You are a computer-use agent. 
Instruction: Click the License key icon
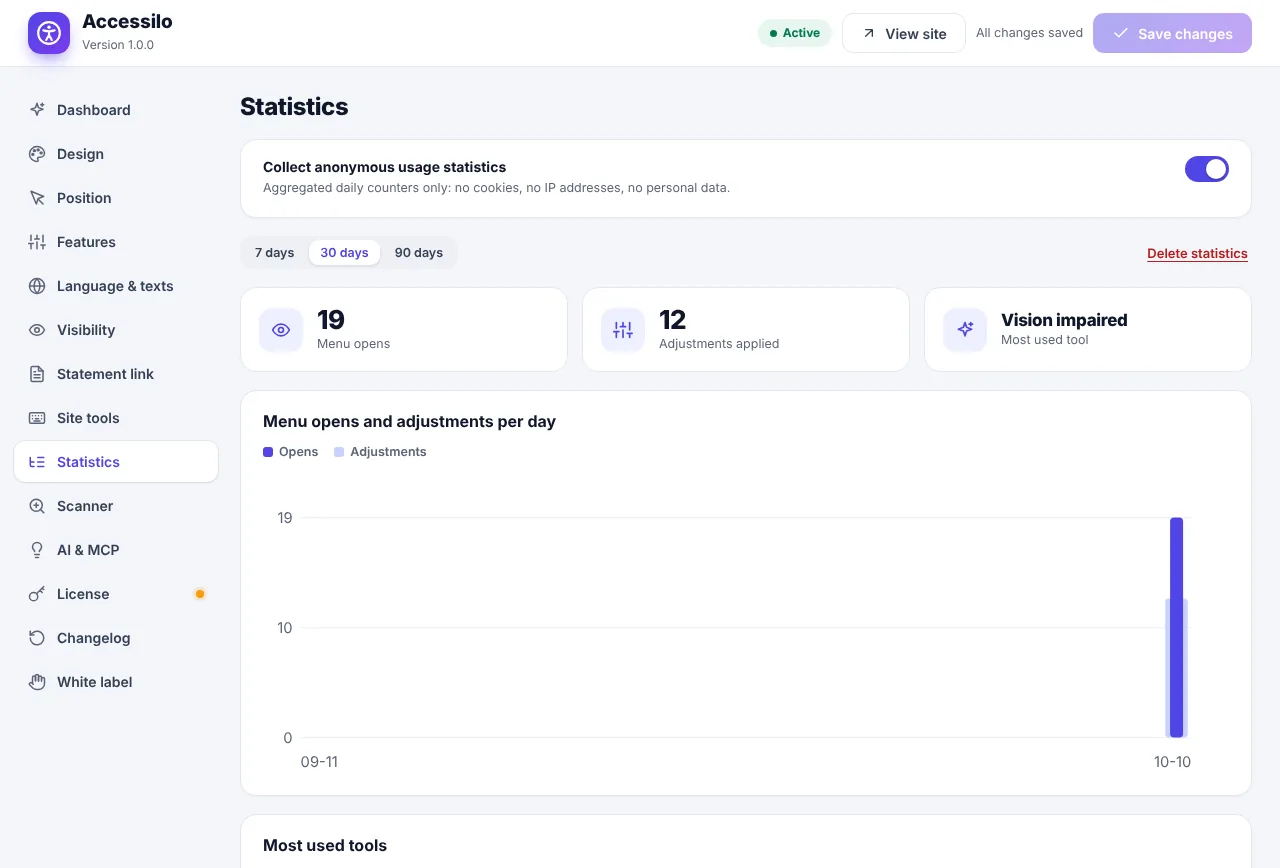click(37, 594)
